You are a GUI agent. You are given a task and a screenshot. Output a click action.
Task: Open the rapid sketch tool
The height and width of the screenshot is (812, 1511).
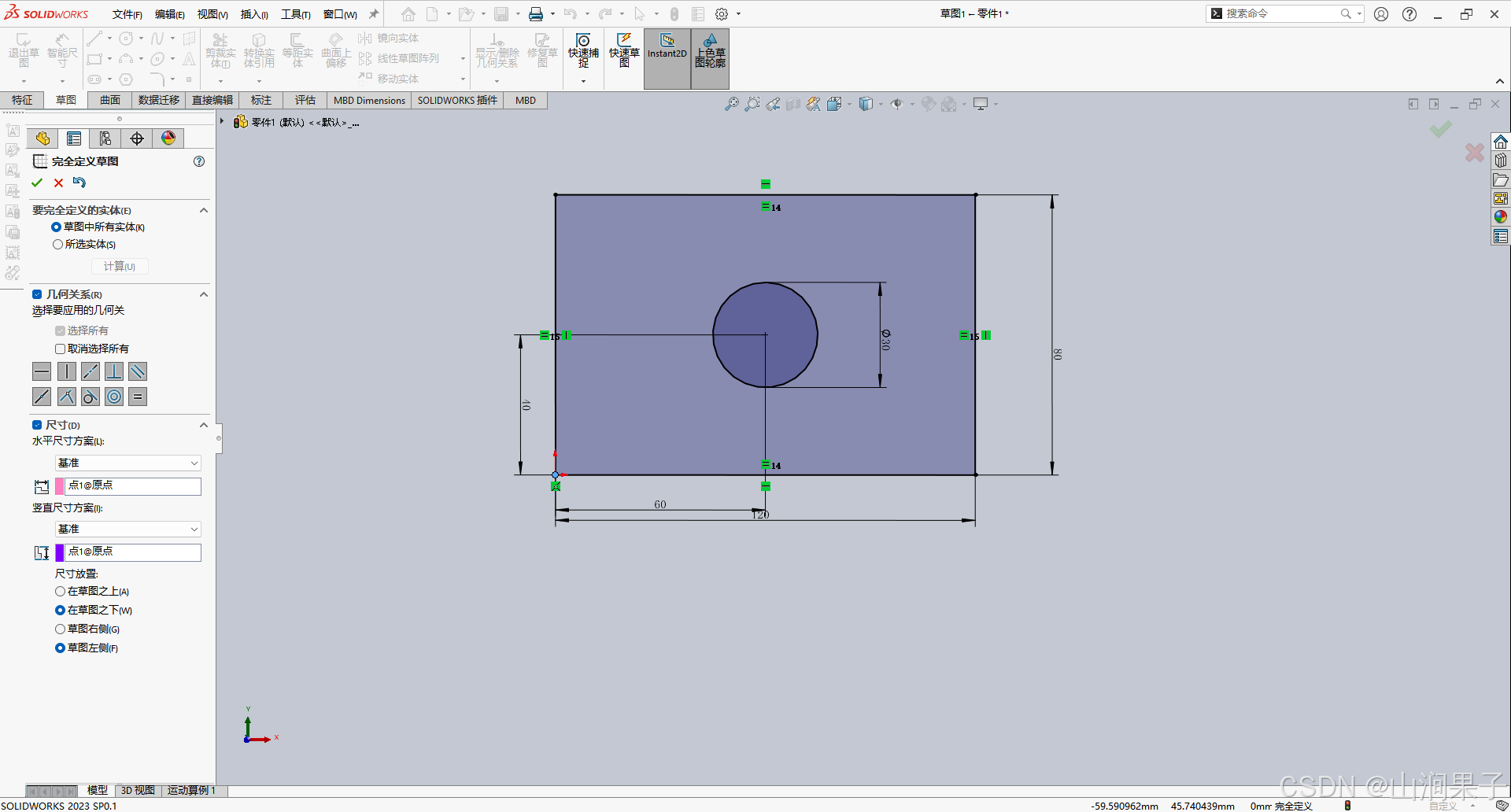click(x=624, y=52)
